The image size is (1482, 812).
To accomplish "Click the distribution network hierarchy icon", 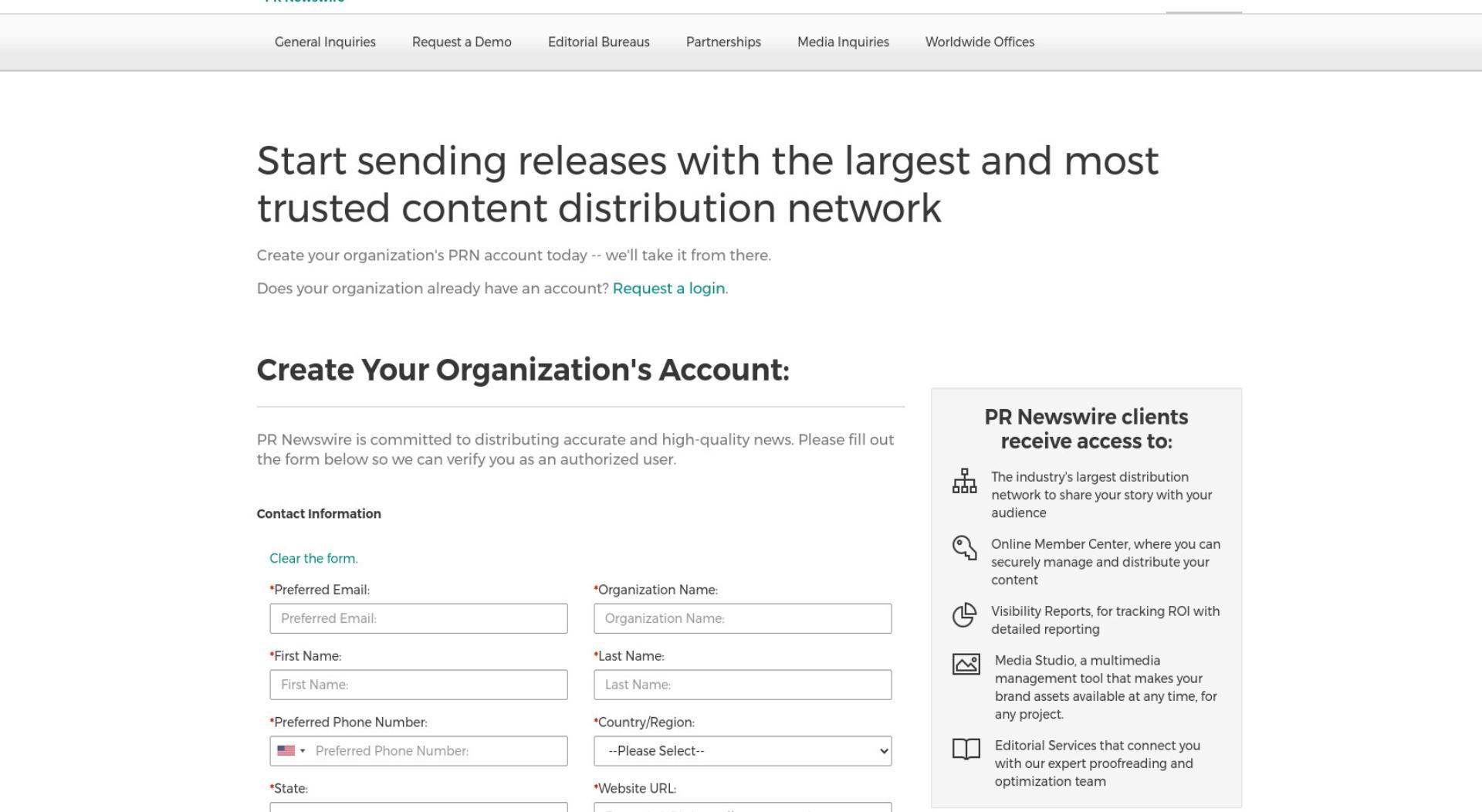I will (x=964, y=481).
